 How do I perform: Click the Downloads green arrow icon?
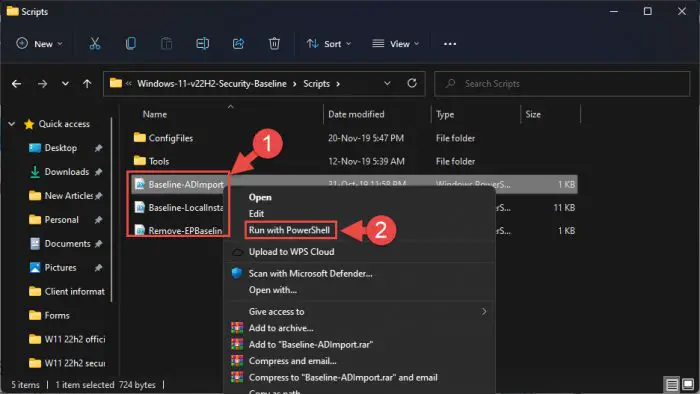pos(34,172)
